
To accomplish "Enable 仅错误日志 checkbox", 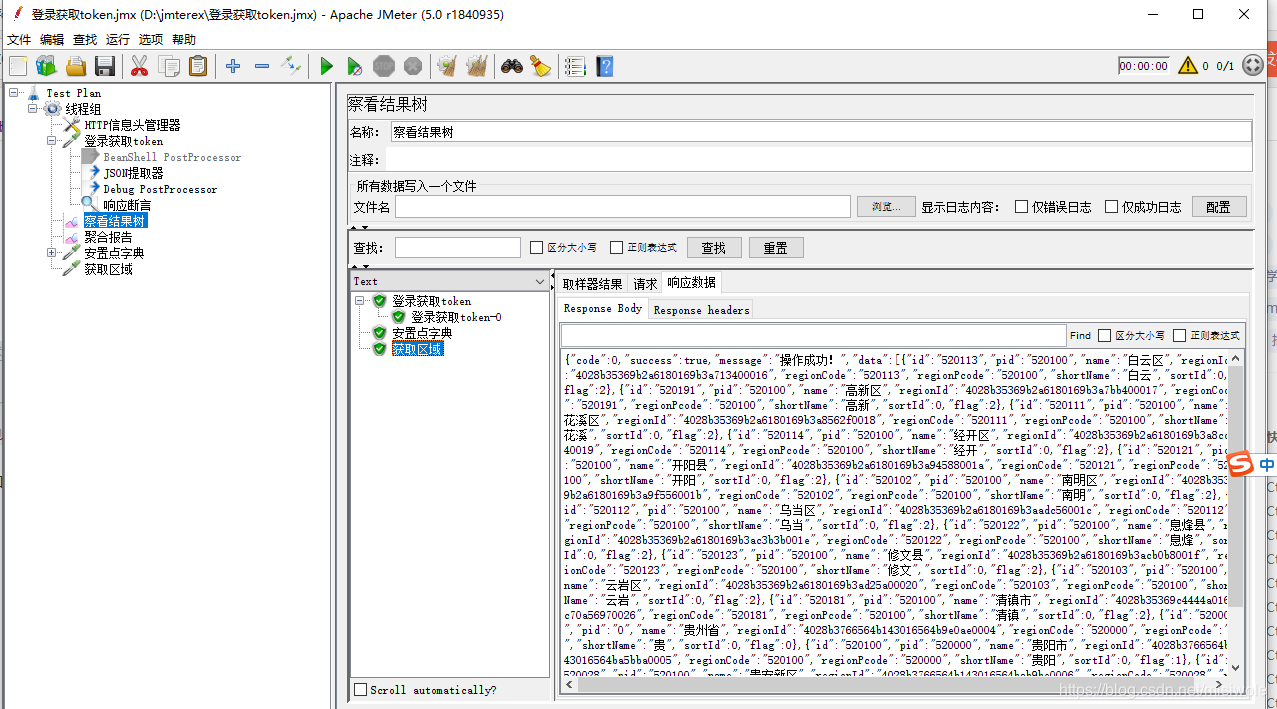I will pos(1021,207).
